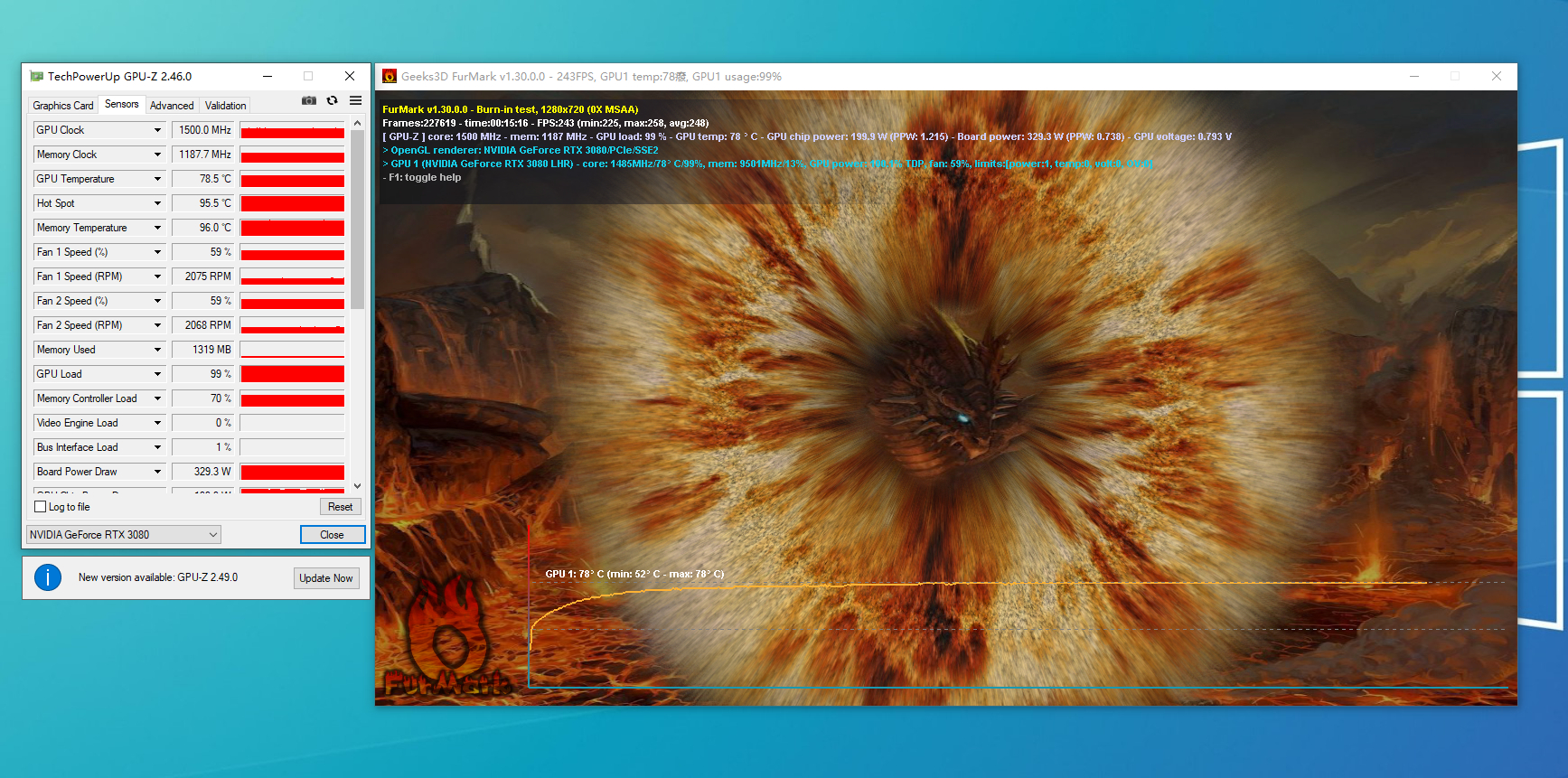Click the GPU Load history graph
This screenshot has width=1568, height=778.
(293, 374)
